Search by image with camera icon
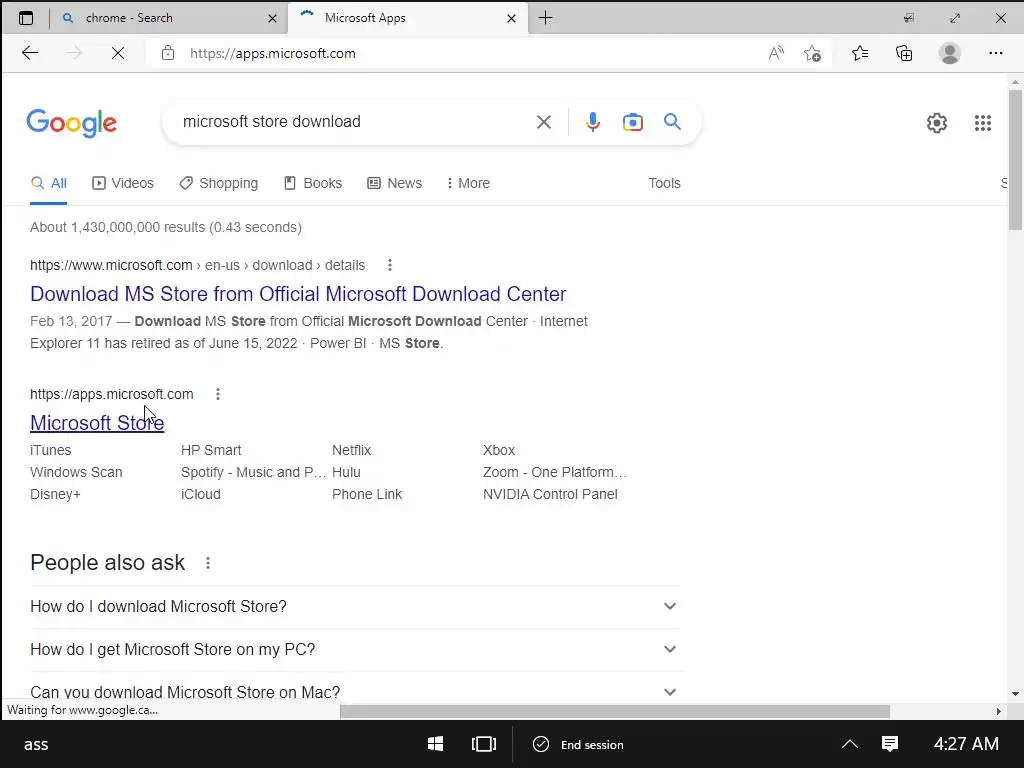Image resolution: width=1024 pixels, height=768 pixels. coord(632,121)
